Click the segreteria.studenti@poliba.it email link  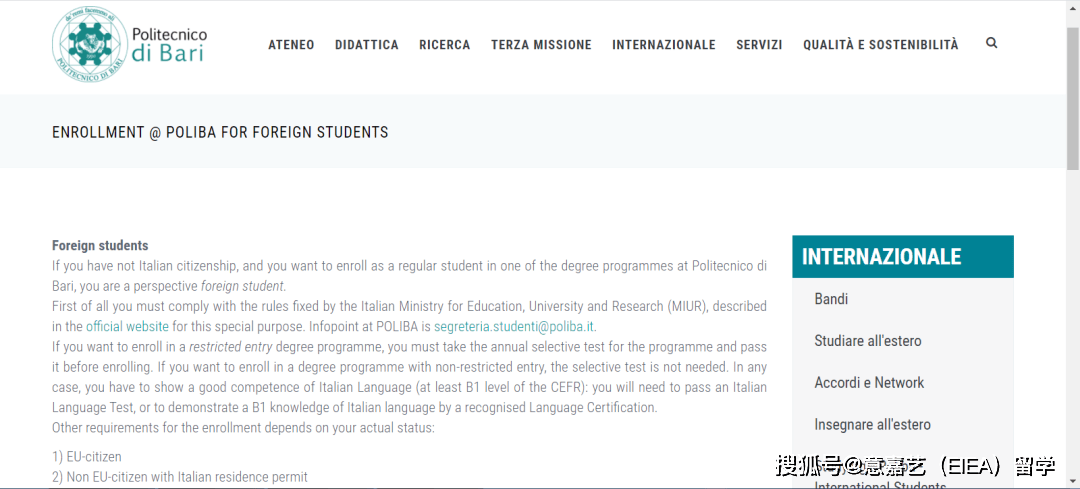[x=514, y=327]
